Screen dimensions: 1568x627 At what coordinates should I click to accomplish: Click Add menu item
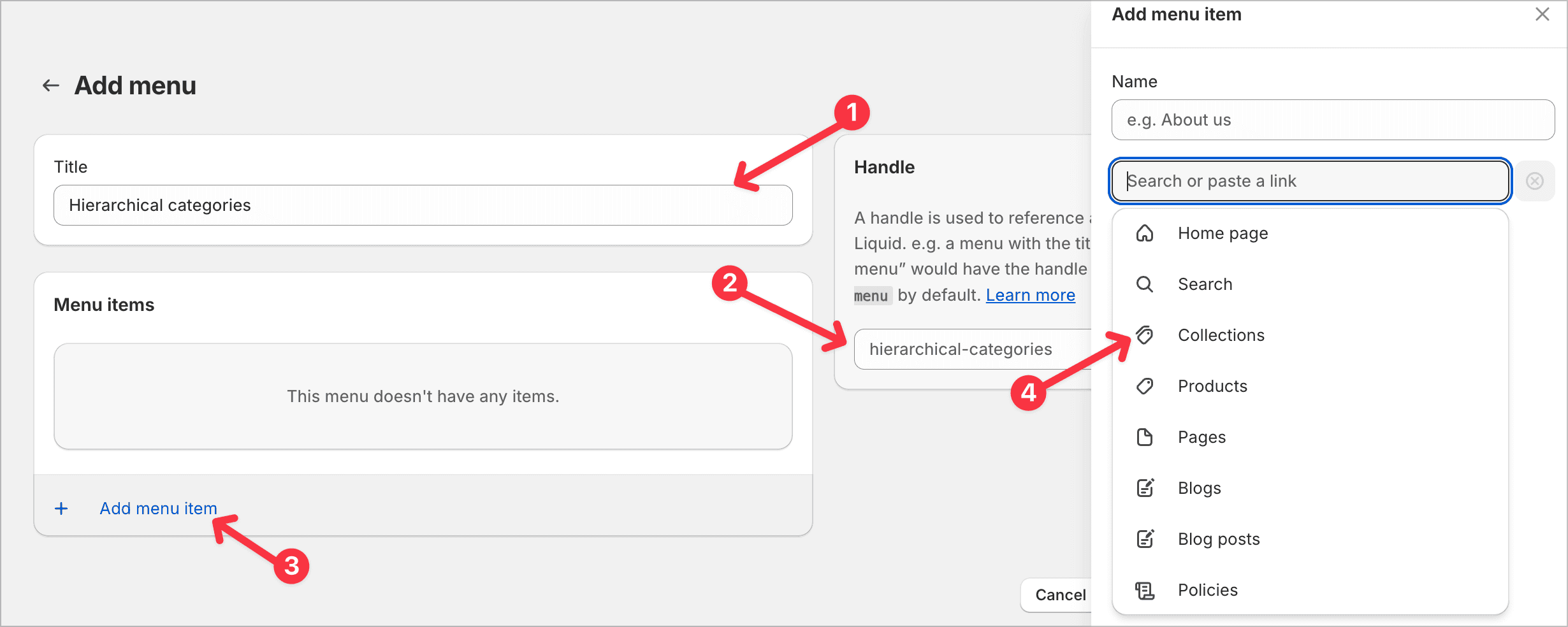click(157, 508)
